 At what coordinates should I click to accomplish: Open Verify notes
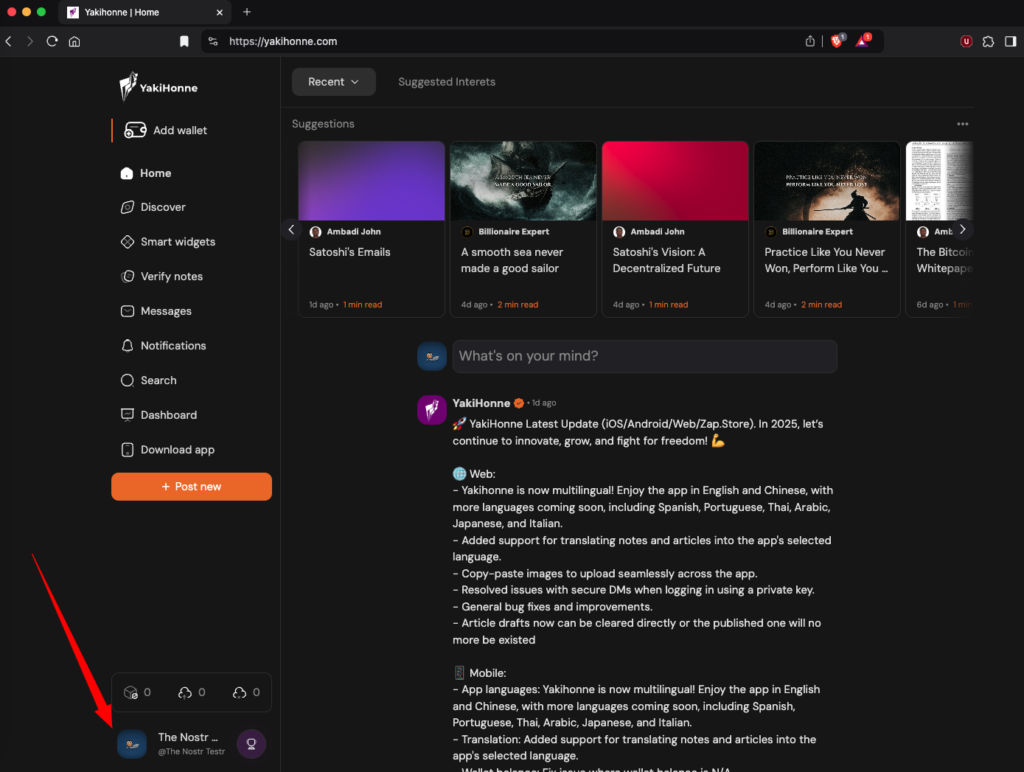tap(162, 276)
